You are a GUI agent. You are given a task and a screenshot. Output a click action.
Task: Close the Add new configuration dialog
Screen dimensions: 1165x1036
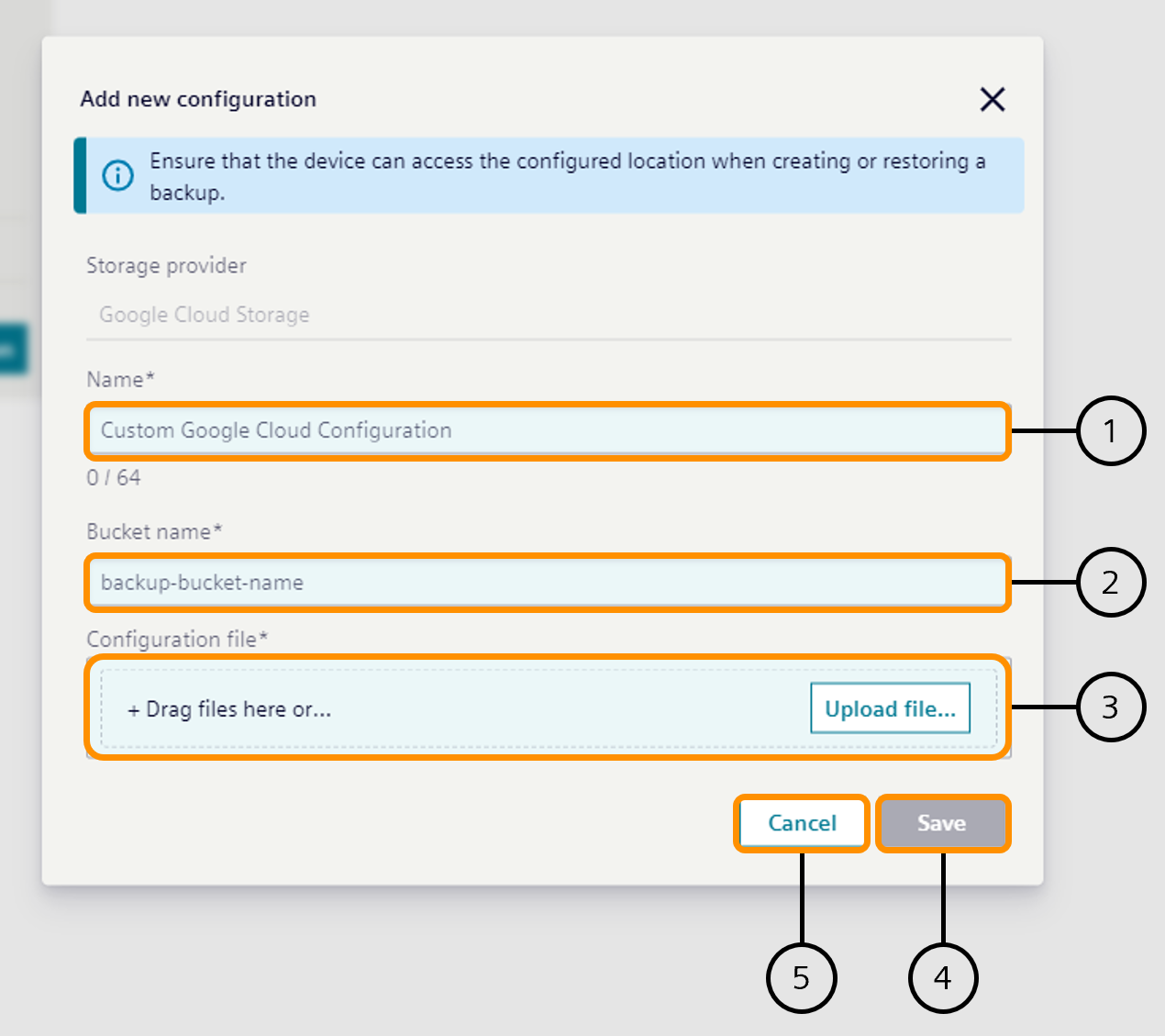tap(993, 100)
